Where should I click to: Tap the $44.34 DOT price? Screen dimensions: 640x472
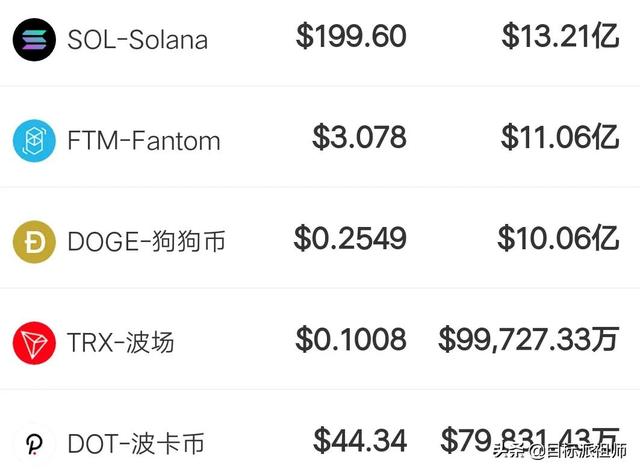[359, 440]
